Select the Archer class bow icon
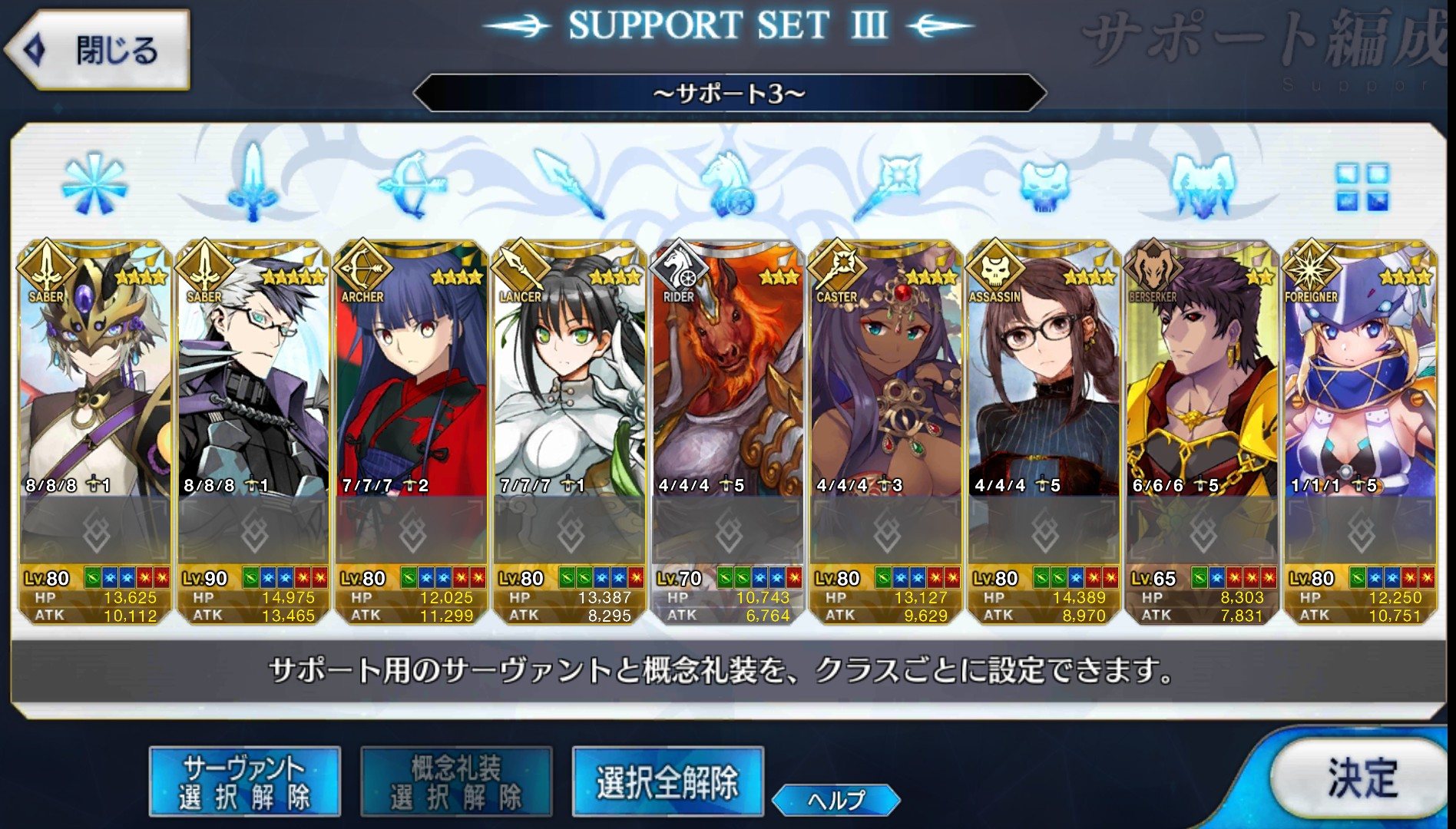 [412, 185]
